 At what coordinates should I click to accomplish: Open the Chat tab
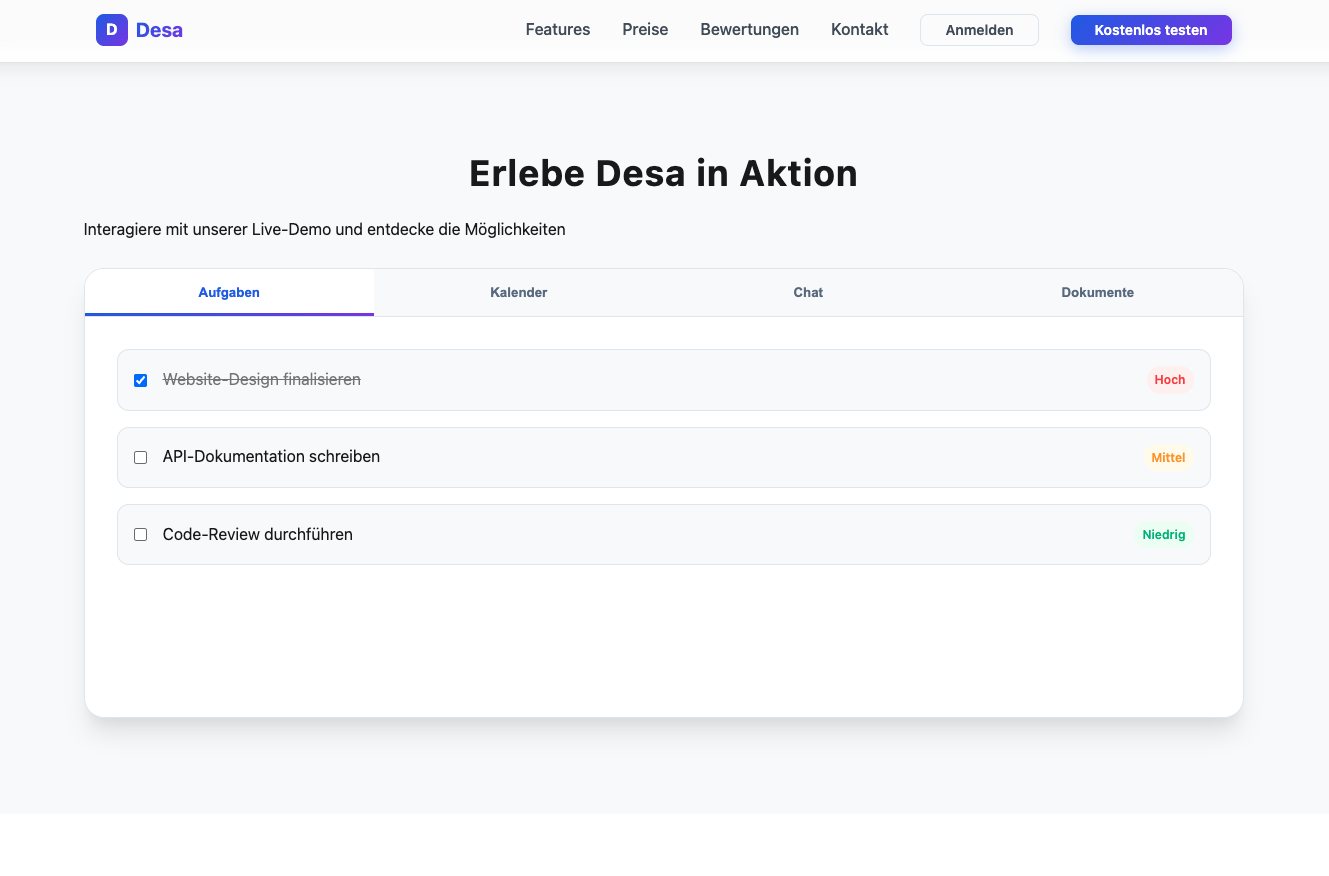pyautogui.click(x=808, y=293)
